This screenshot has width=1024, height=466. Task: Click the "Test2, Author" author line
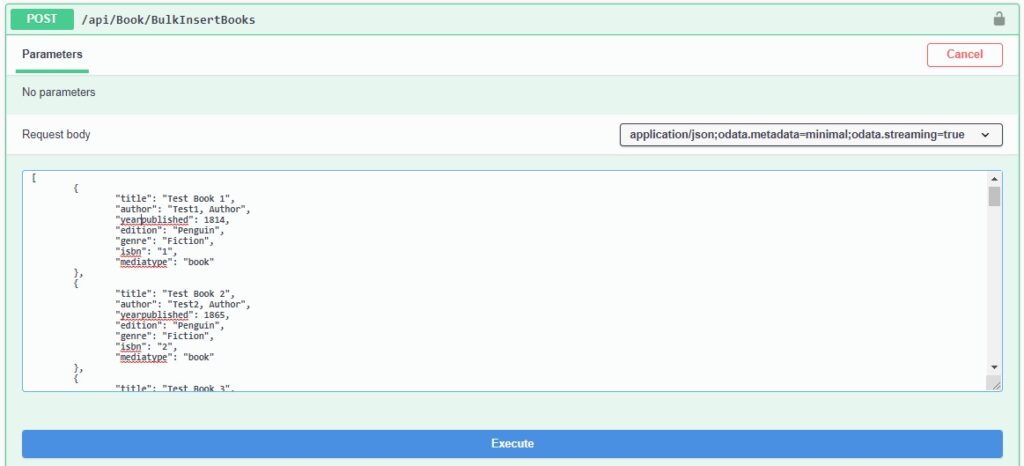(183, 304)
